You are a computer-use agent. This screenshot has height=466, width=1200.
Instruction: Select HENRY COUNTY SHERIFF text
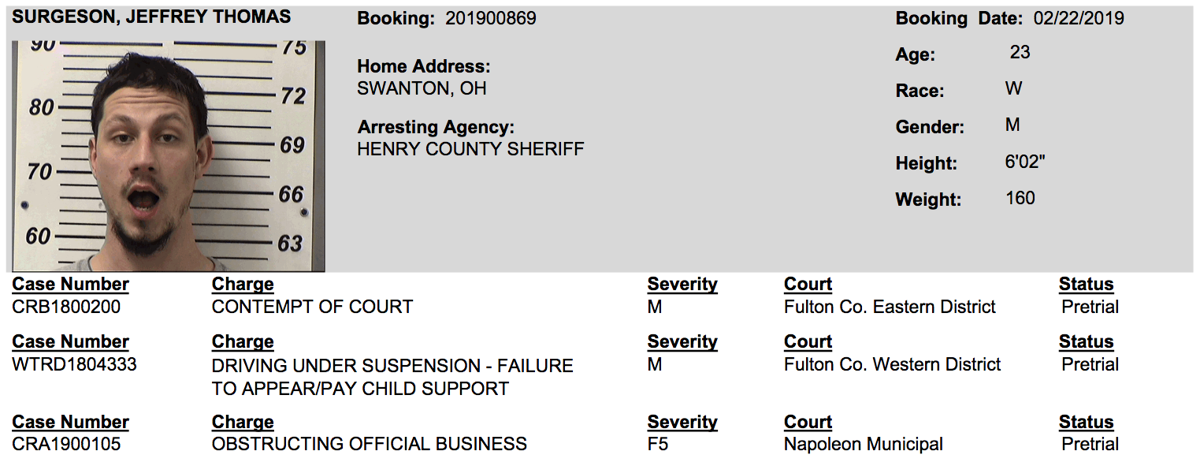pyautogui.click(x=470, y=149)
